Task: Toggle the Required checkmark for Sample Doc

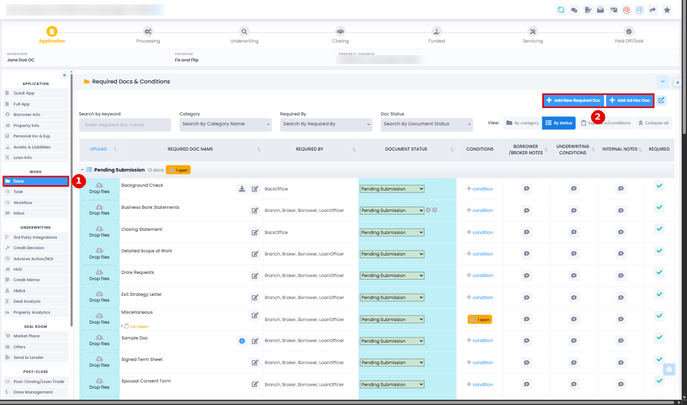Action: point(659,338)
